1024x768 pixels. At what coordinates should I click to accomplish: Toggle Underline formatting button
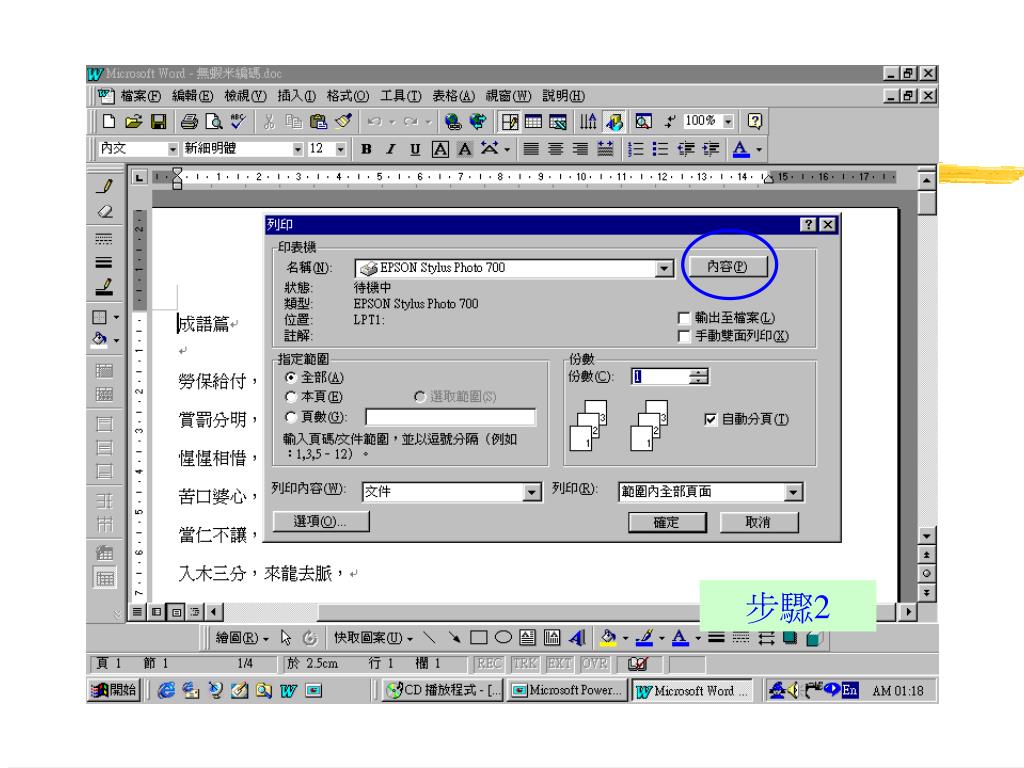coord(415,150)
